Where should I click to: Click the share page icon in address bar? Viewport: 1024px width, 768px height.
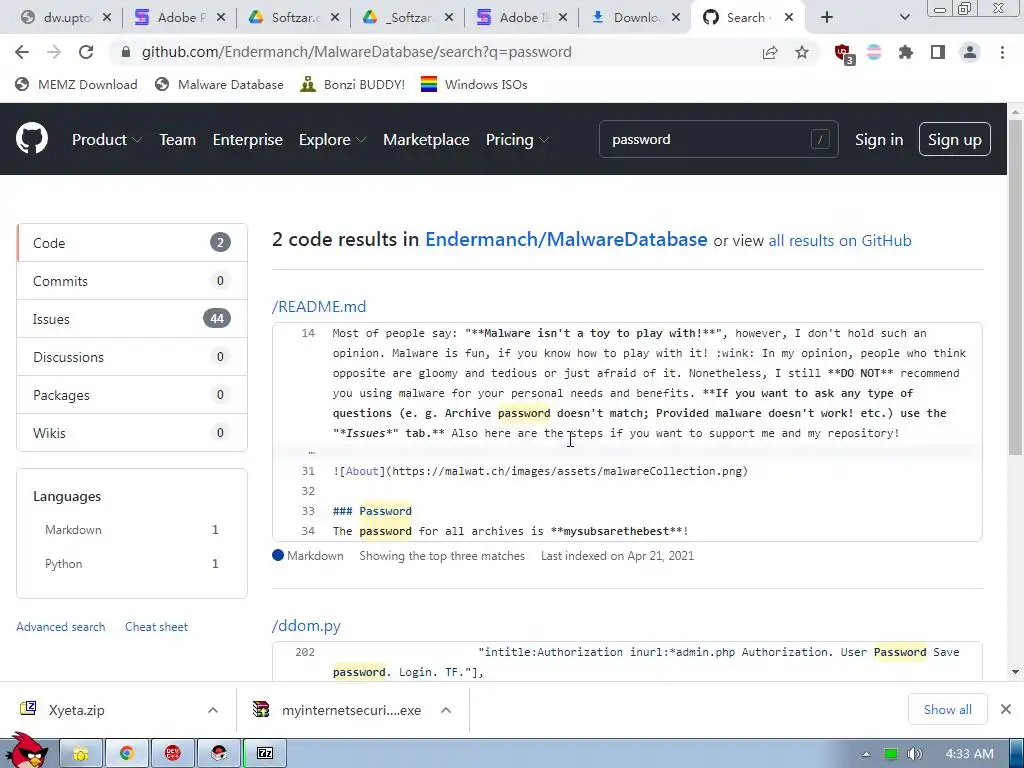pyautogui.click(x=770, y=52)
